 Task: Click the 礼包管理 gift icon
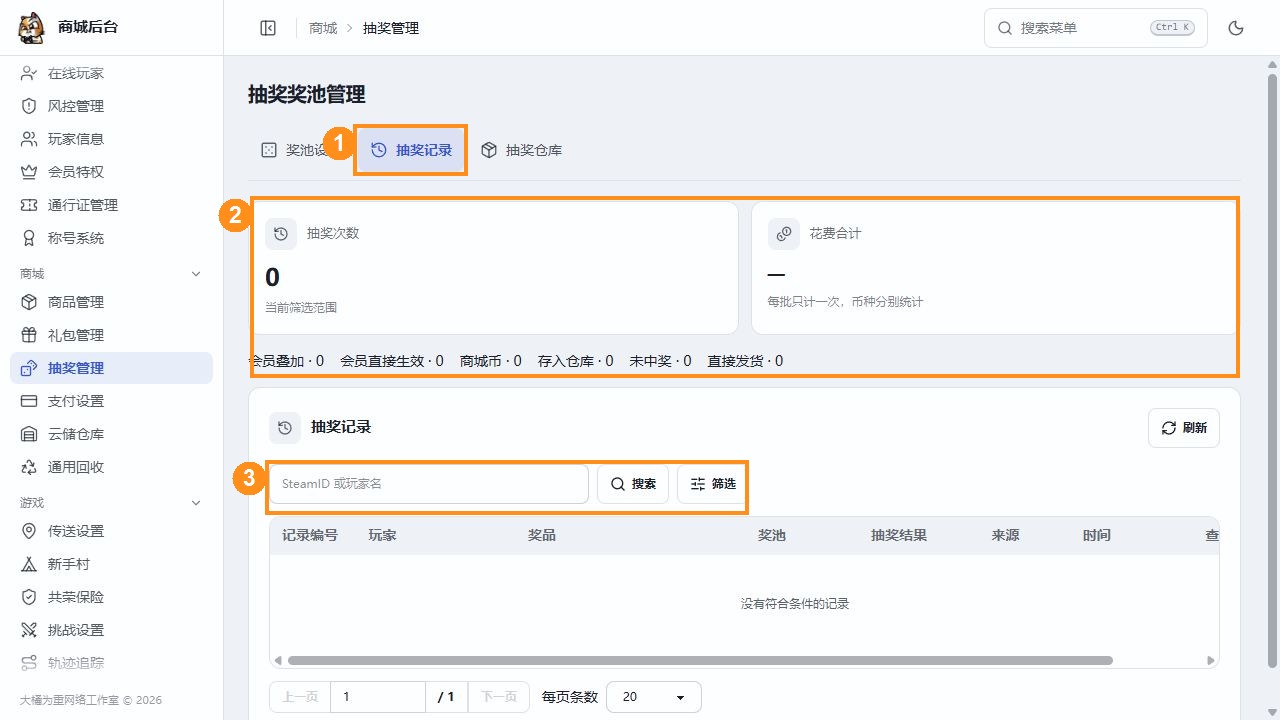[29, 335]
